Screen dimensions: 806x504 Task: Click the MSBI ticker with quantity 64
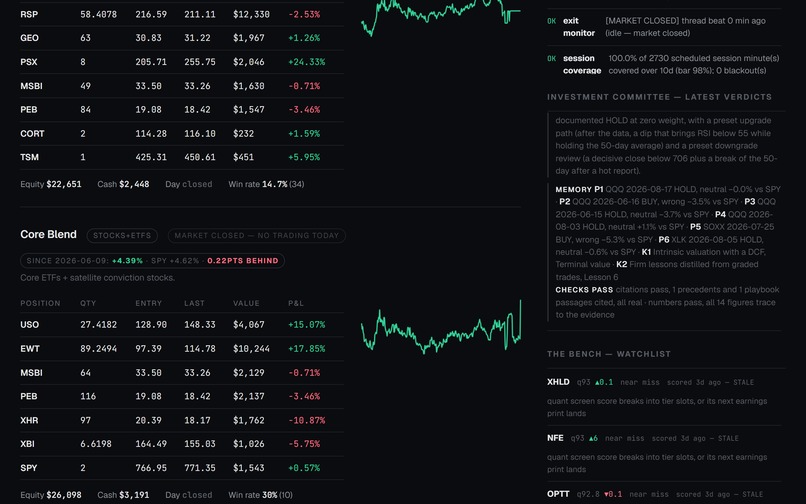point(31,373)
